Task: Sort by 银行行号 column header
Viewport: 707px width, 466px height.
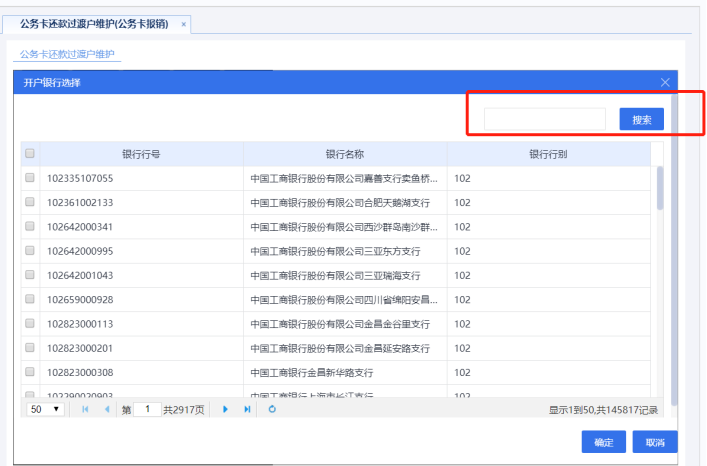Action: coord(141,154)
